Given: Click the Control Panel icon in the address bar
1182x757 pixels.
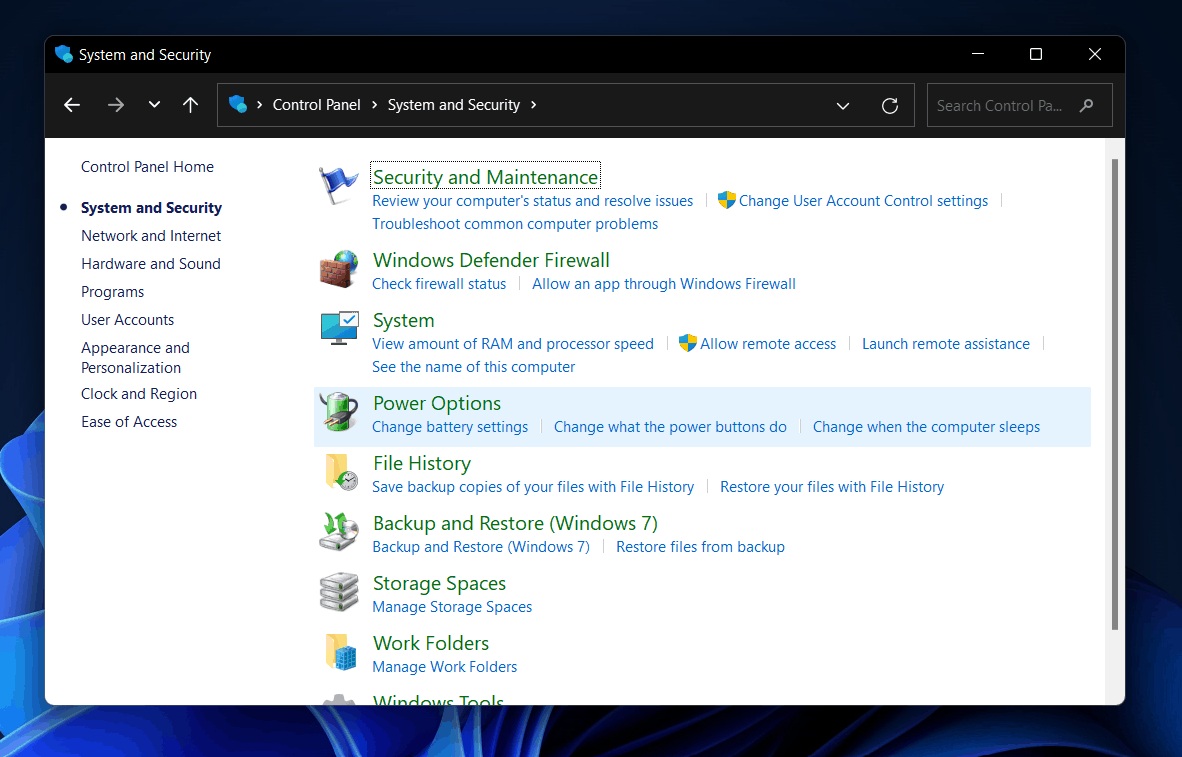Looking at the screenshot, I should coord(237,104).
